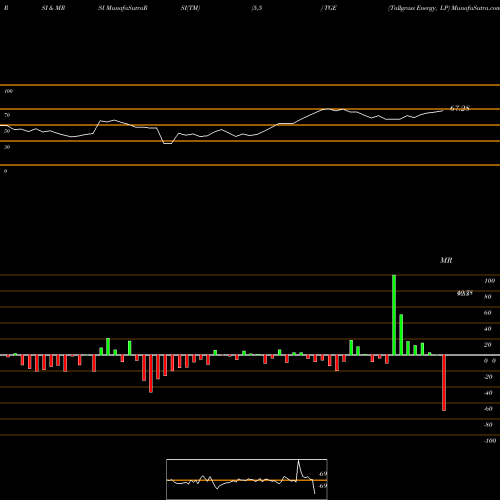This screenshot has height=500, width=500.
Task: Click the -80 label on MR axis
Action: click(488, 425)
